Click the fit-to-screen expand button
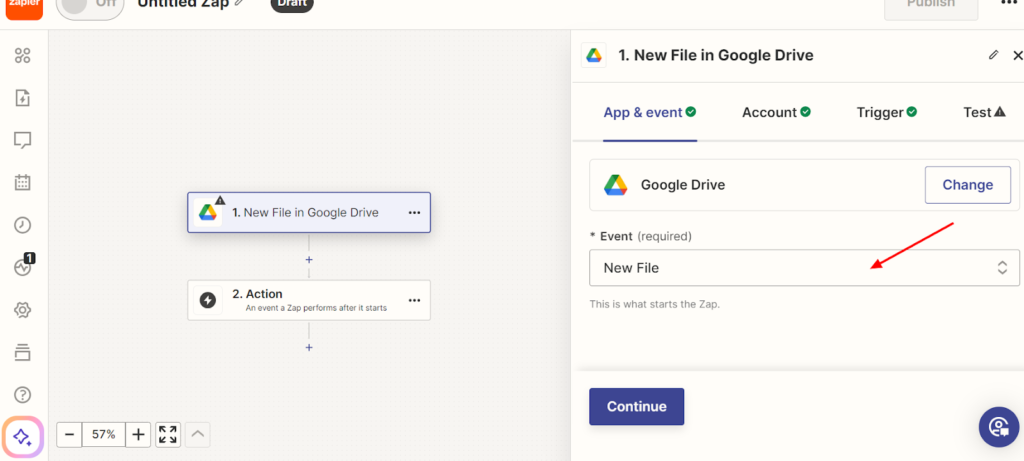 coord(168,434)
